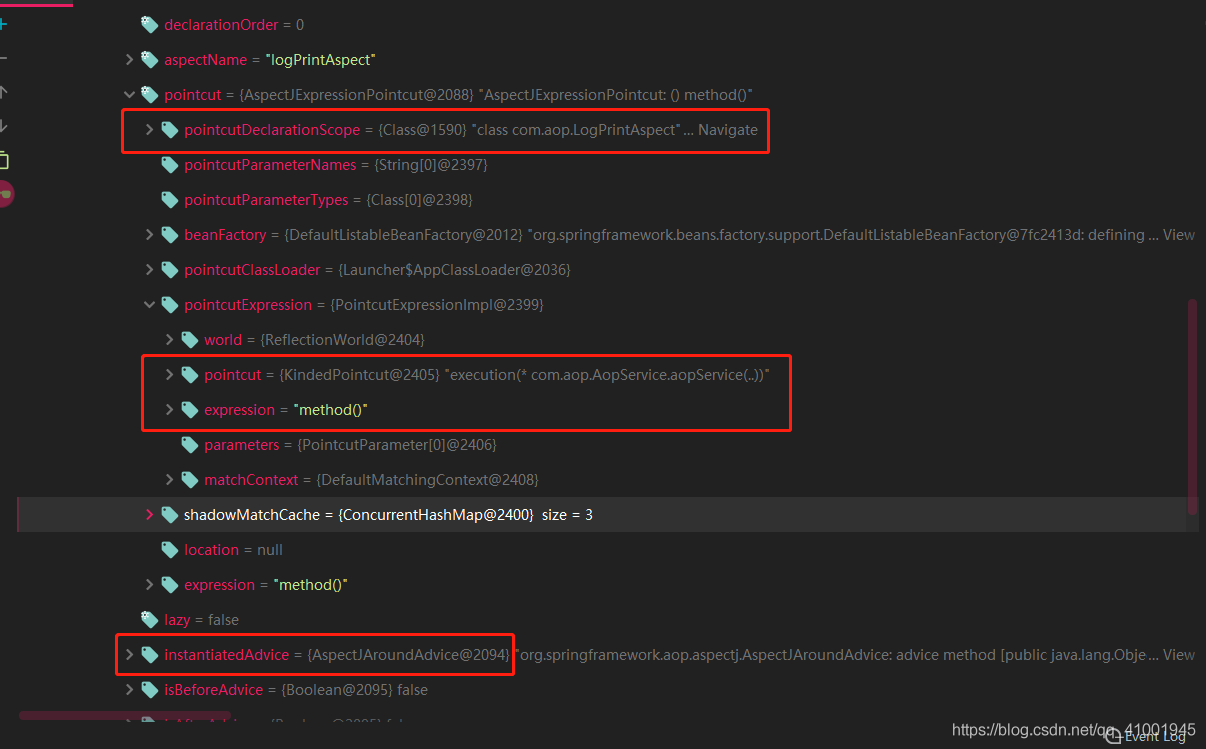The width and height of the screenshot is (1206, 749).
Task: Expand the instantiatedAdvice node
Action: 129,655
